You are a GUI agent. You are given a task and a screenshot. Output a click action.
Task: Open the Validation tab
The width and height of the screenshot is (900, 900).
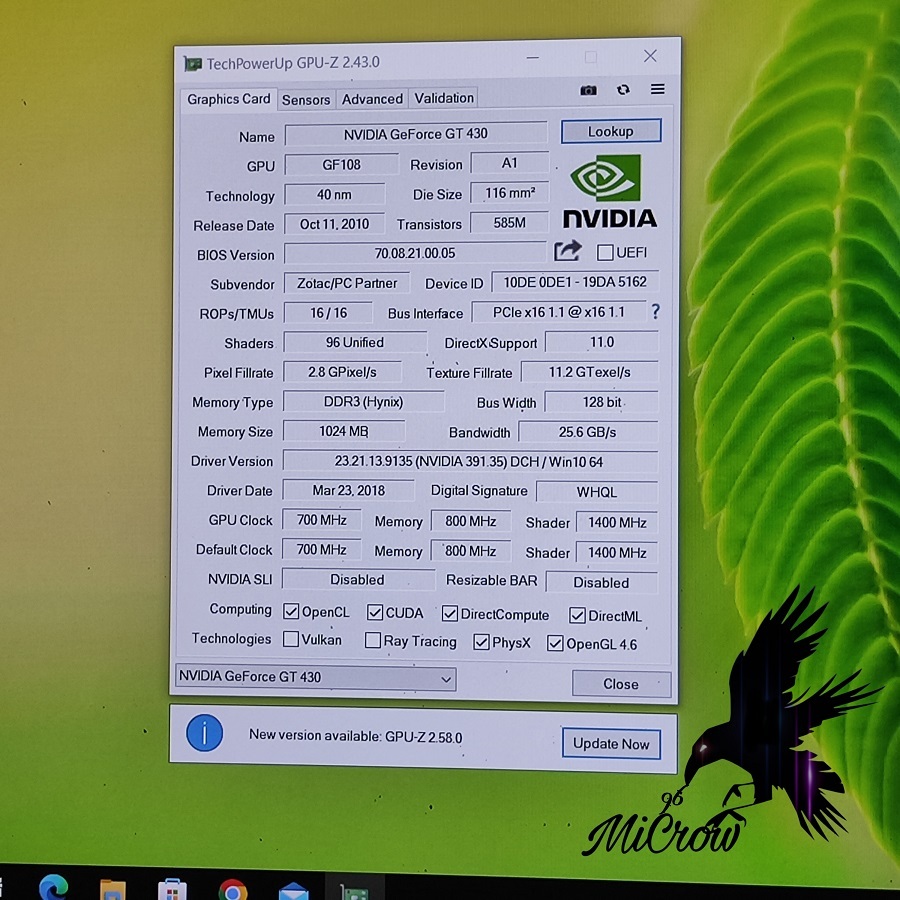point(444,98)
